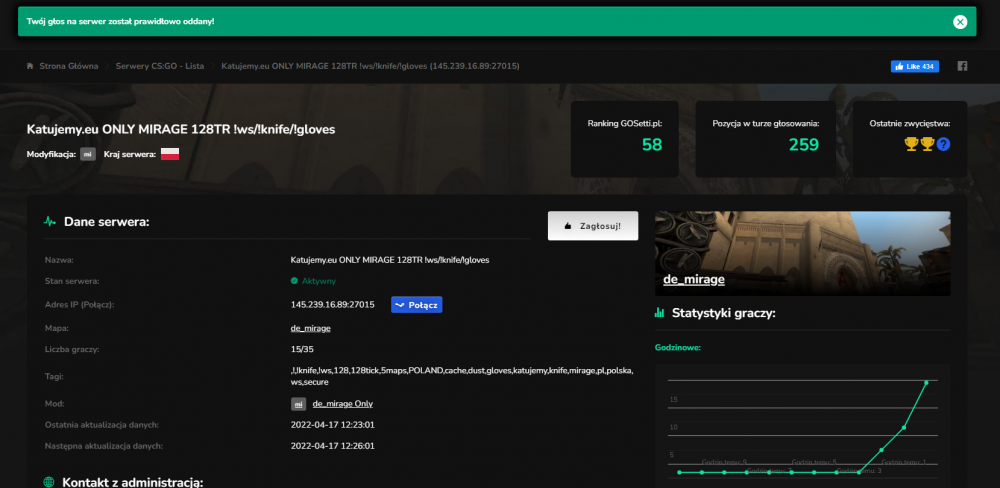
Task: Click the first gold trophy icon
Action: 911,145
